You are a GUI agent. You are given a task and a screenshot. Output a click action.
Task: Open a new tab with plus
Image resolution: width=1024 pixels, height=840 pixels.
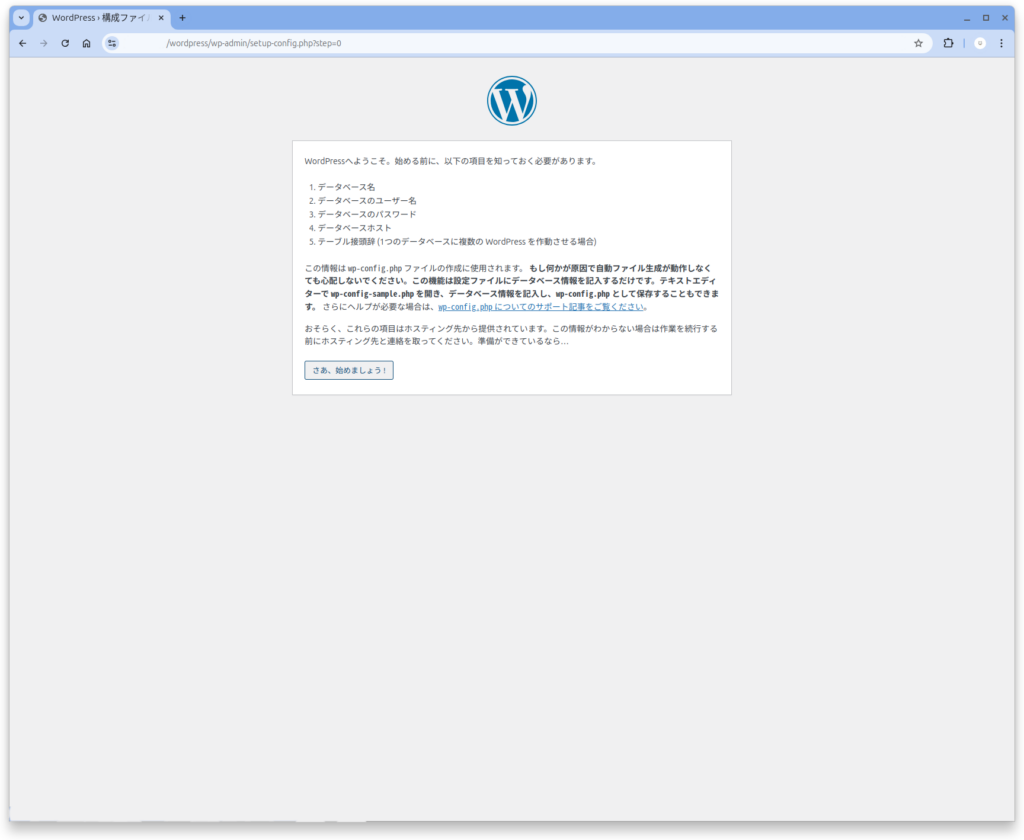182,18
